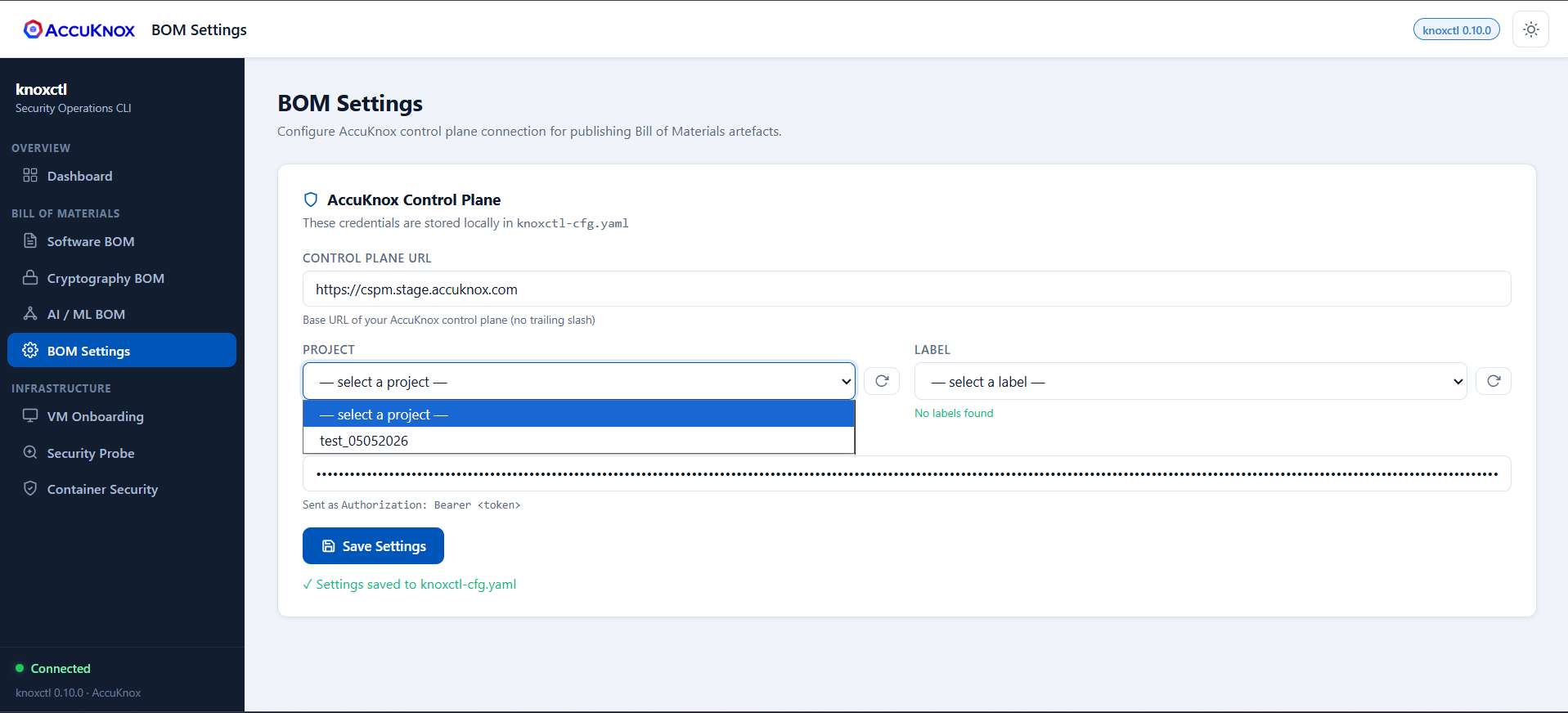Click the Container Security shield icon
Image resolution: width=1568 pixels, height=713 pixels.
tap(30, 488)
